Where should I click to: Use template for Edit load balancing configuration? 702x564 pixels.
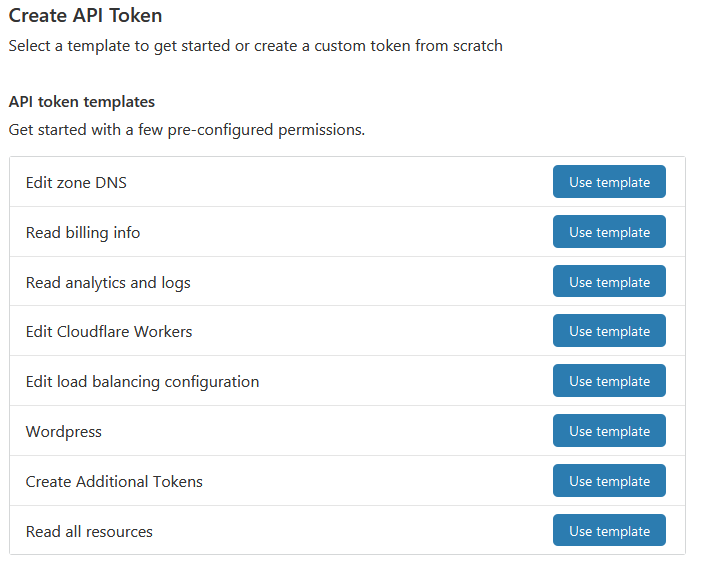[609, 381]
